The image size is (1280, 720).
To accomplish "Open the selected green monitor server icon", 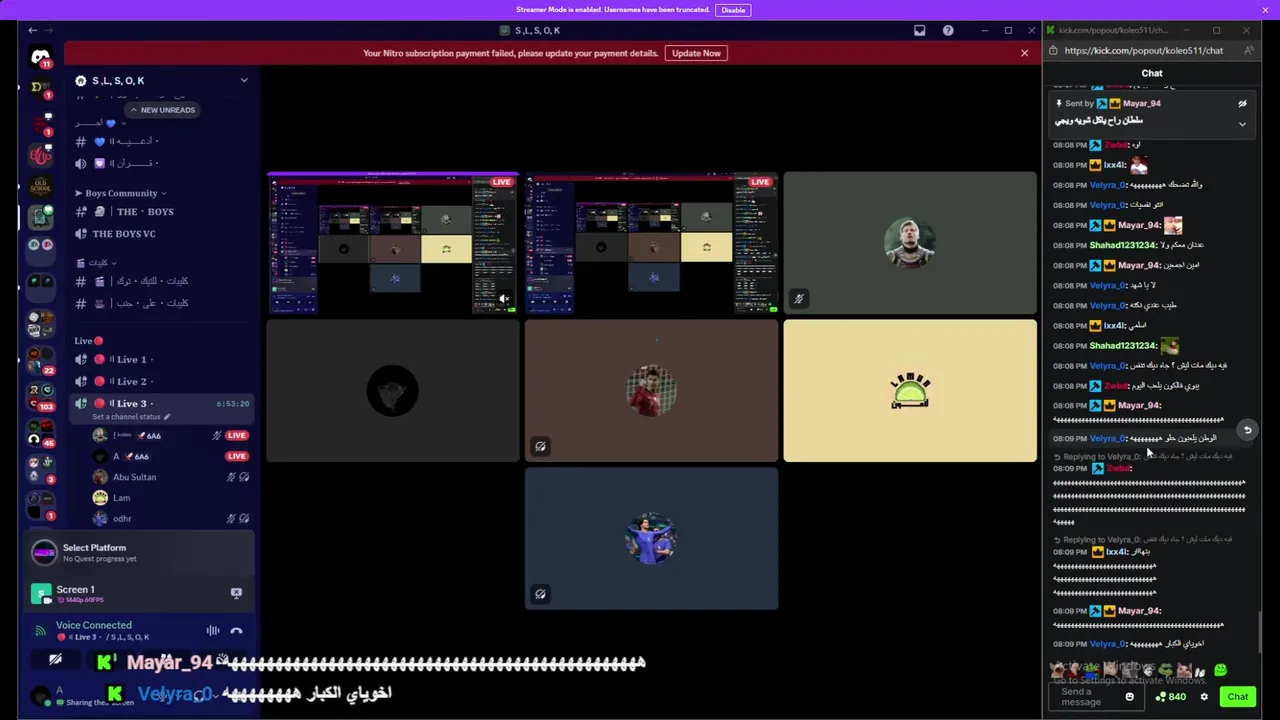I will coord(40,216).
